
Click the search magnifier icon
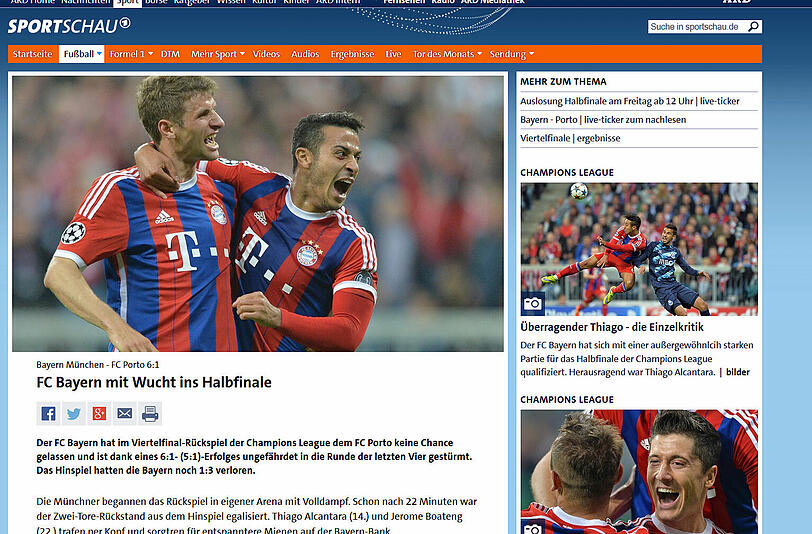pyautogui.click(x=753, y=26)
